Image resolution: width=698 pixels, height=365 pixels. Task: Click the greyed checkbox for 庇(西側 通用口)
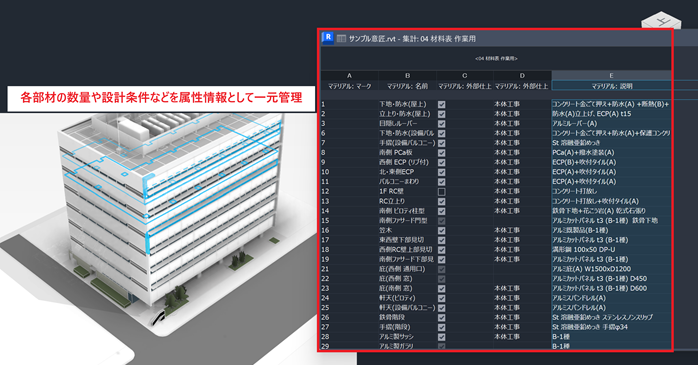(441, 269)
